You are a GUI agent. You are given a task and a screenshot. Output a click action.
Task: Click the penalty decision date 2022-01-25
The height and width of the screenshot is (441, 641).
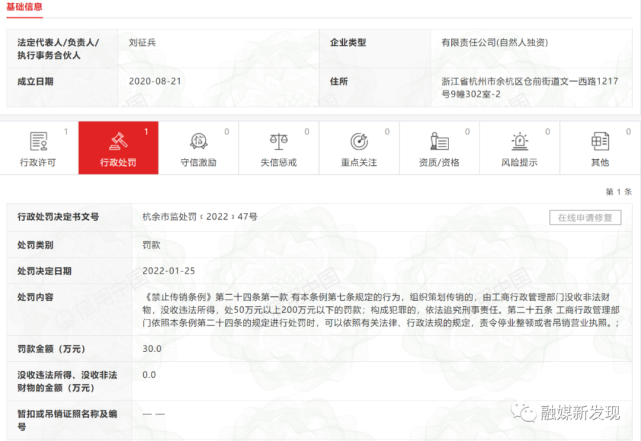pos(168,271)
